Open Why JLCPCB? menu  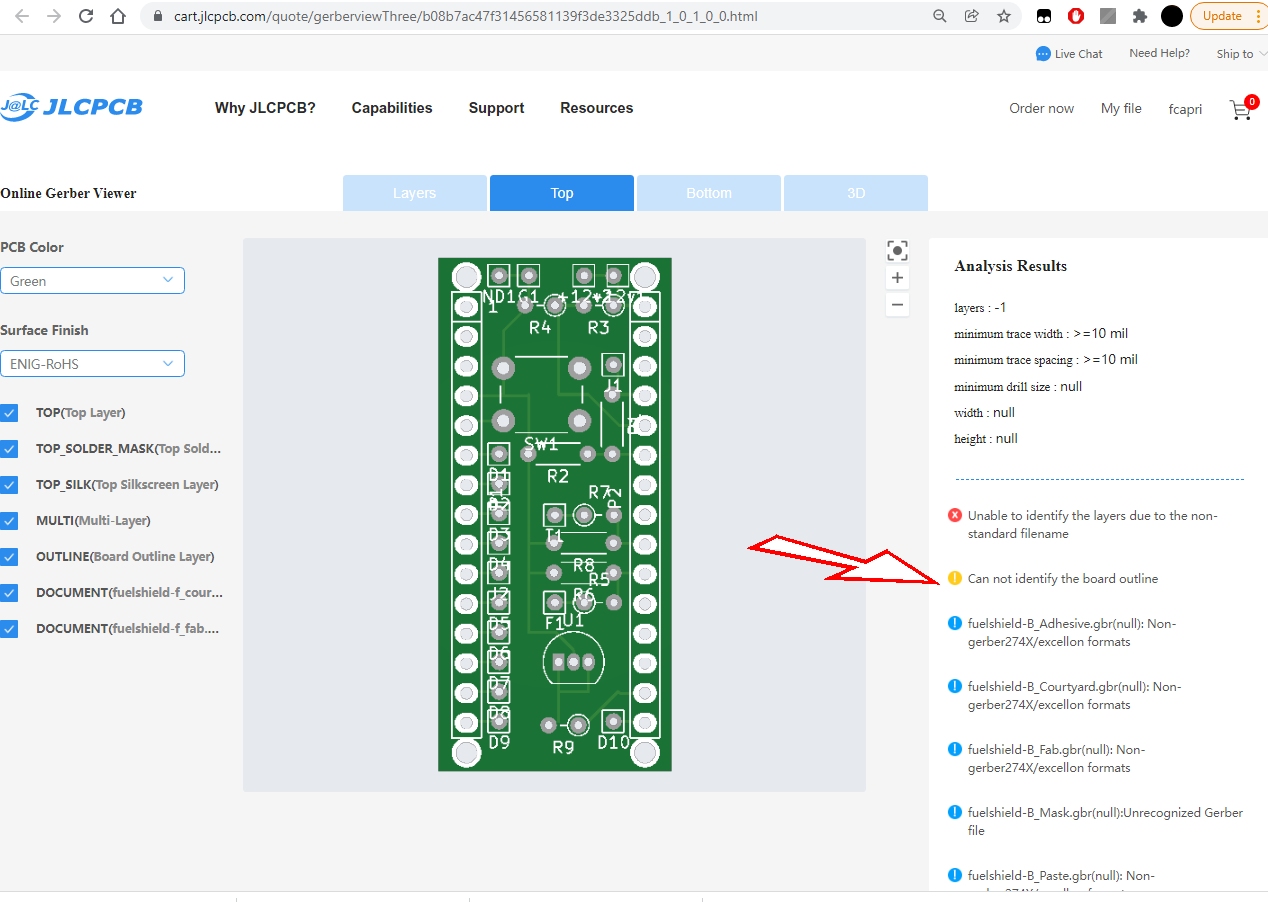265,108
